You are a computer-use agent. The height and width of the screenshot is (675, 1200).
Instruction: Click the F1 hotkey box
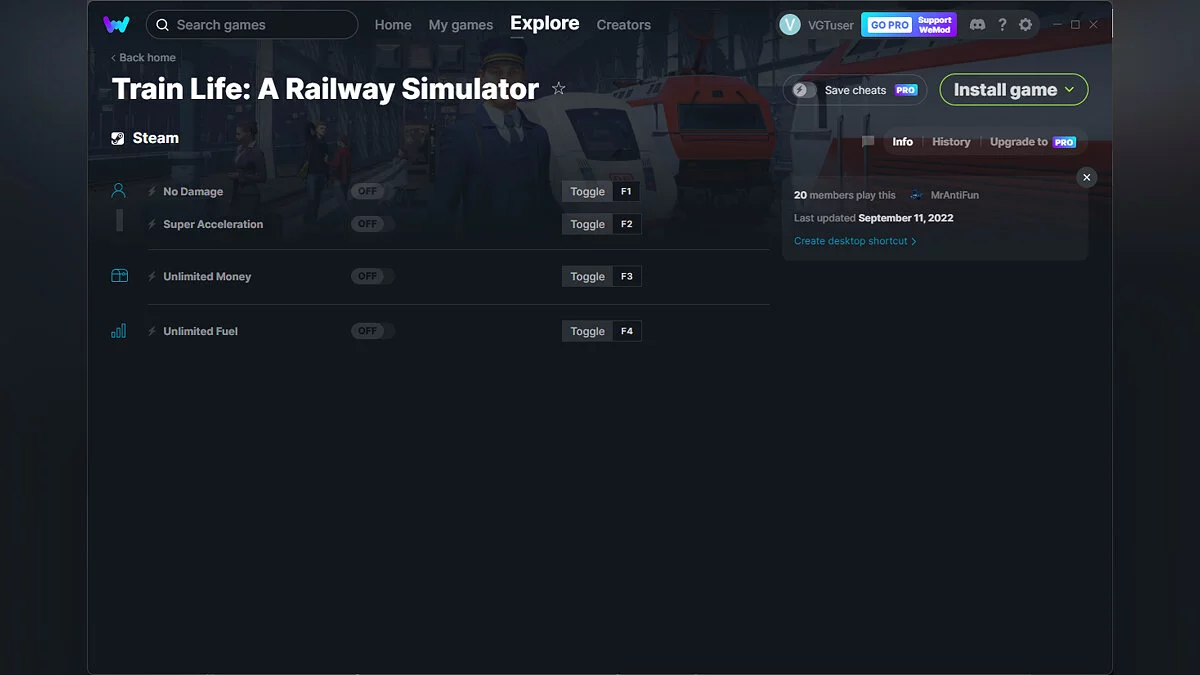point(627,191)
